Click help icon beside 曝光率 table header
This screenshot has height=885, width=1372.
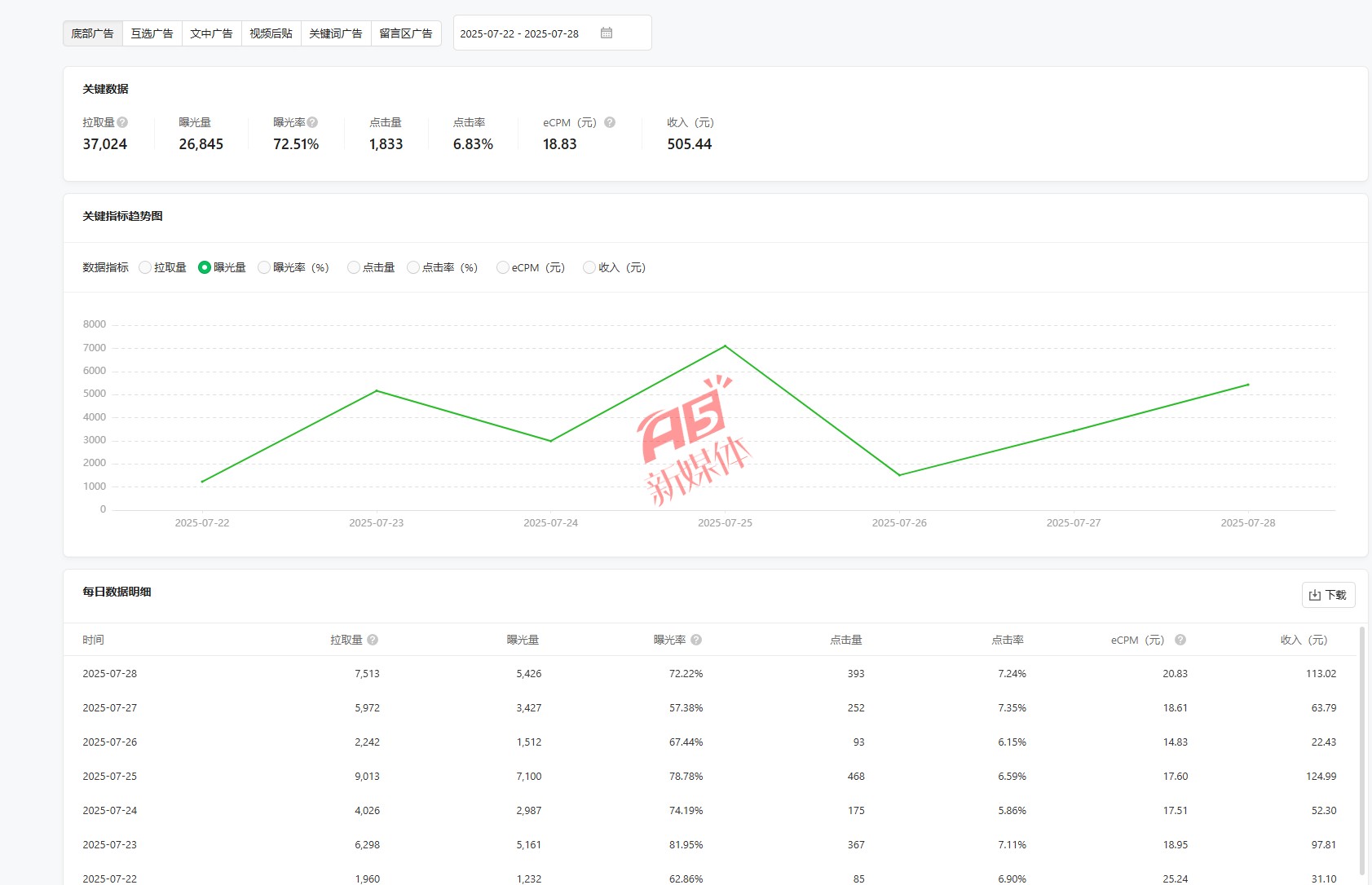[696, 640]
